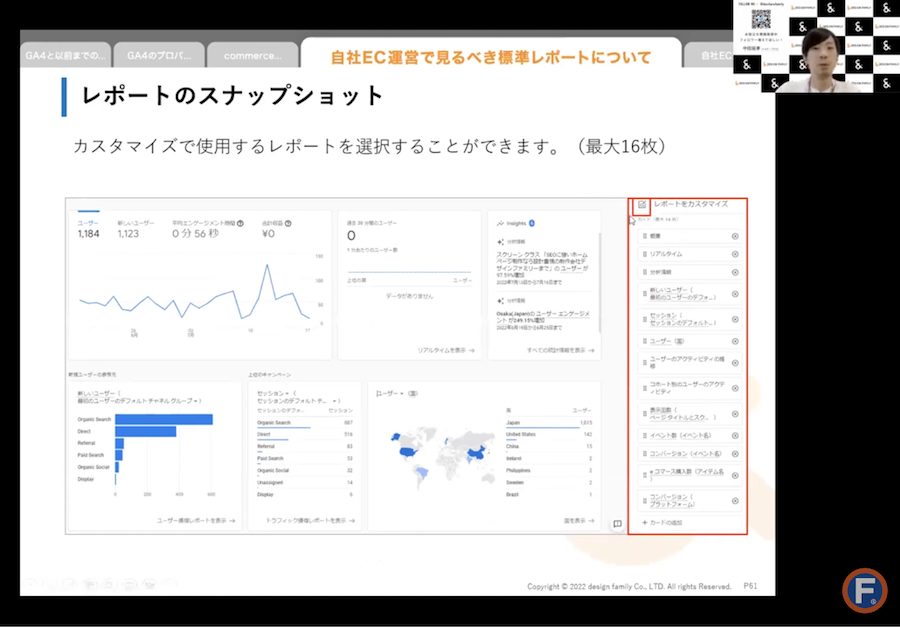
Task: Click the China region on the world map
Action: point(477,453)
